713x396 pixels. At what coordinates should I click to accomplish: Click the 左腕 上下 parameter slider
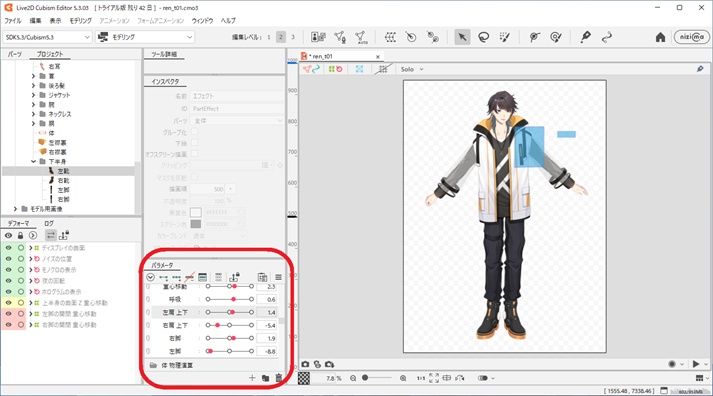coord(230,312)
